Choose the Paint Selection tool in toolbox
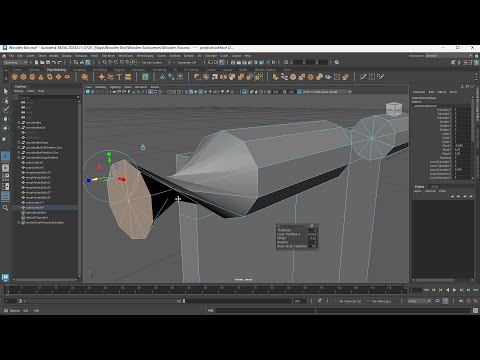 click(6, 110)
